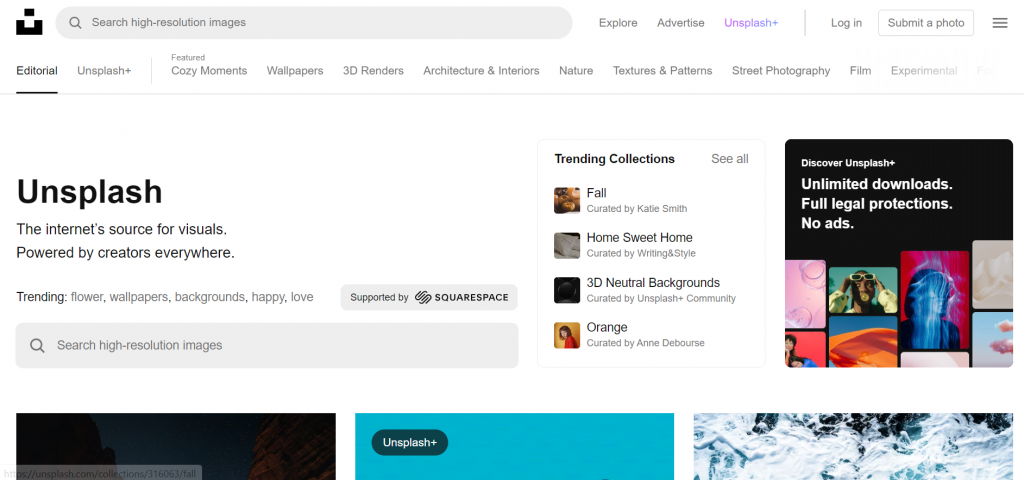Image resolution: width=1024 pixels, height=480 pixels.
Task: Click magnifier icon in top search bar
Action: click(75, 23)
